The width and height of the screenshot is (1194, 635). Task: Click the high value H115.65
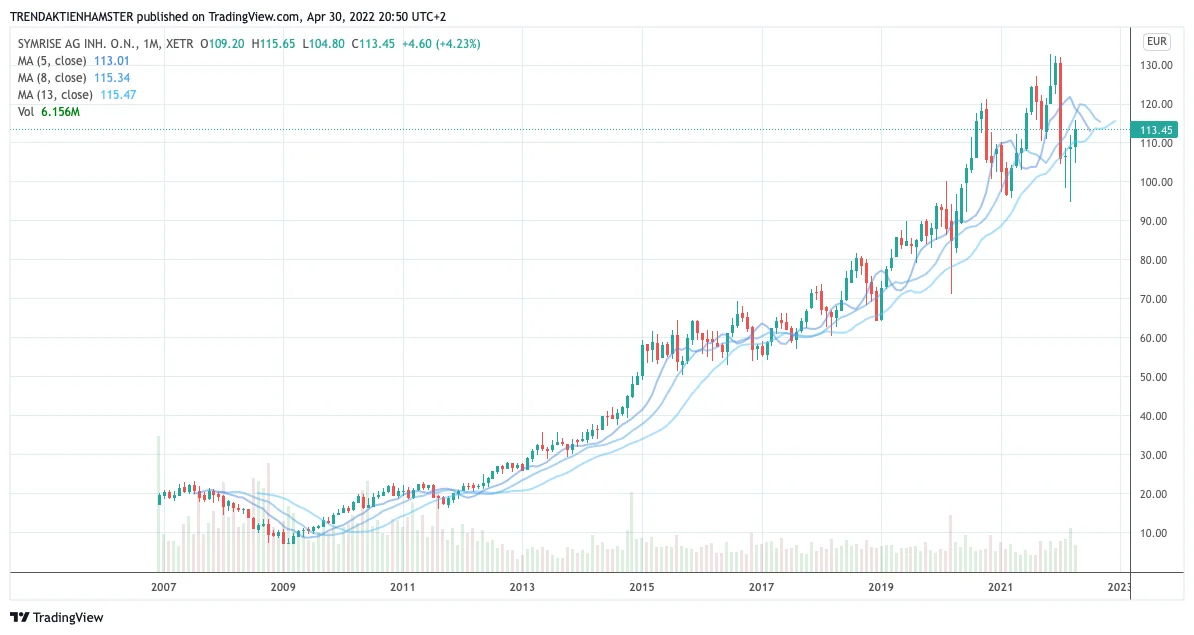[x=273, y=44]
